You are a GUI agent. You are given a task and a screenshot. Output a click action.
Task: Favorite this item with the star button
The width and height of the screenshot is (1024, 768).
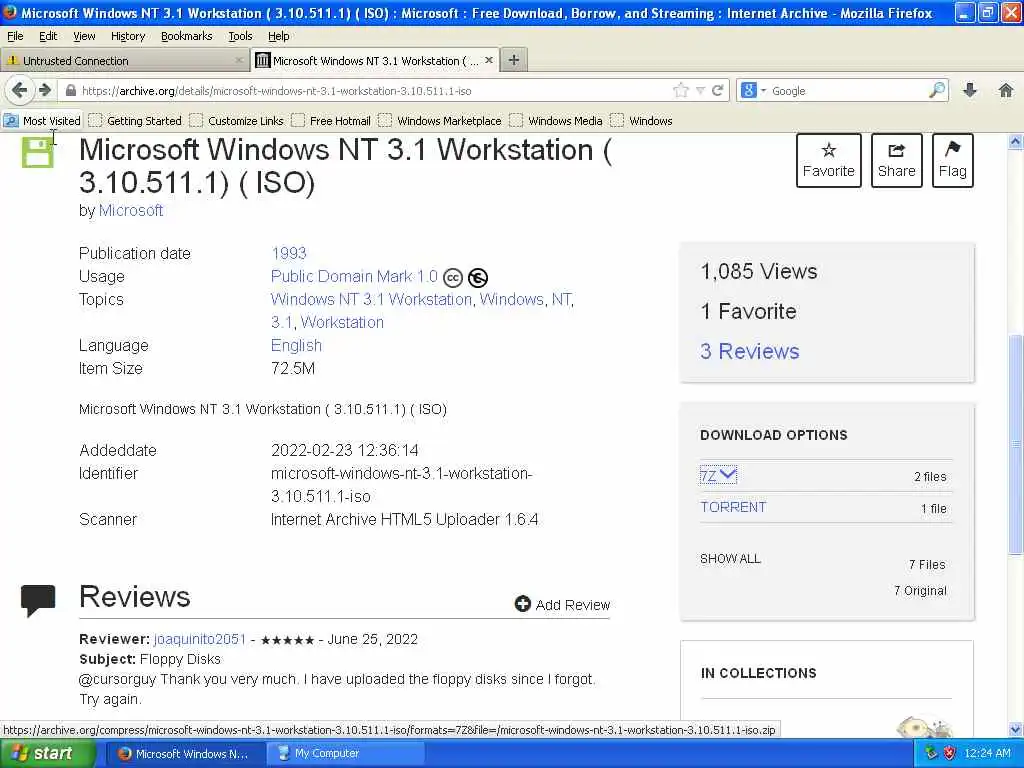(x=829, y=161)
